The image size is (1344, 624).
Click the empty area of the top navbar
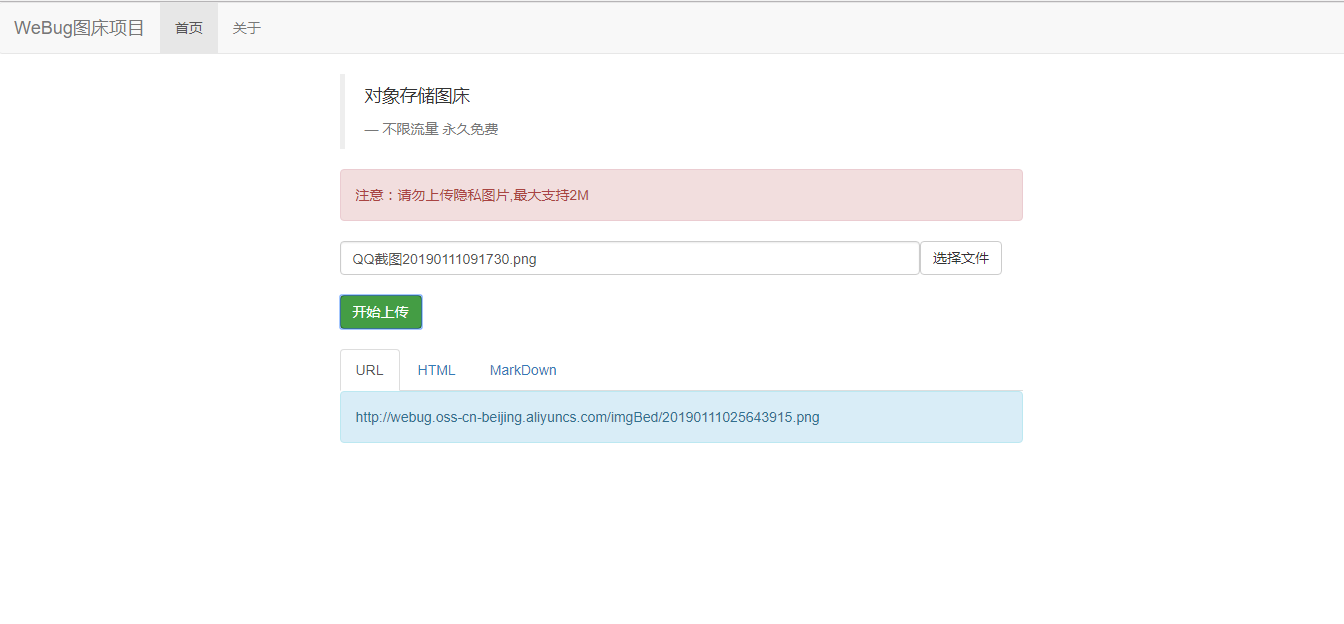tap(800, 28)
